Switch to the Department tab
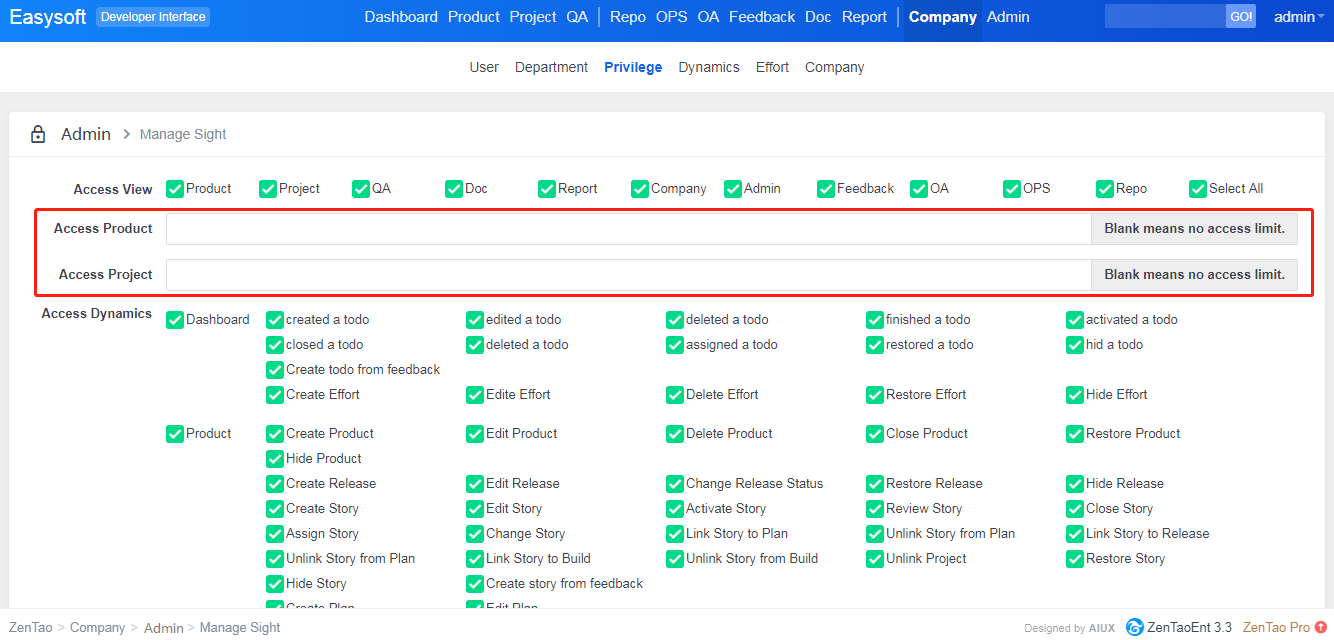Screen dimensions: 1334x640 tap(551, 67)
